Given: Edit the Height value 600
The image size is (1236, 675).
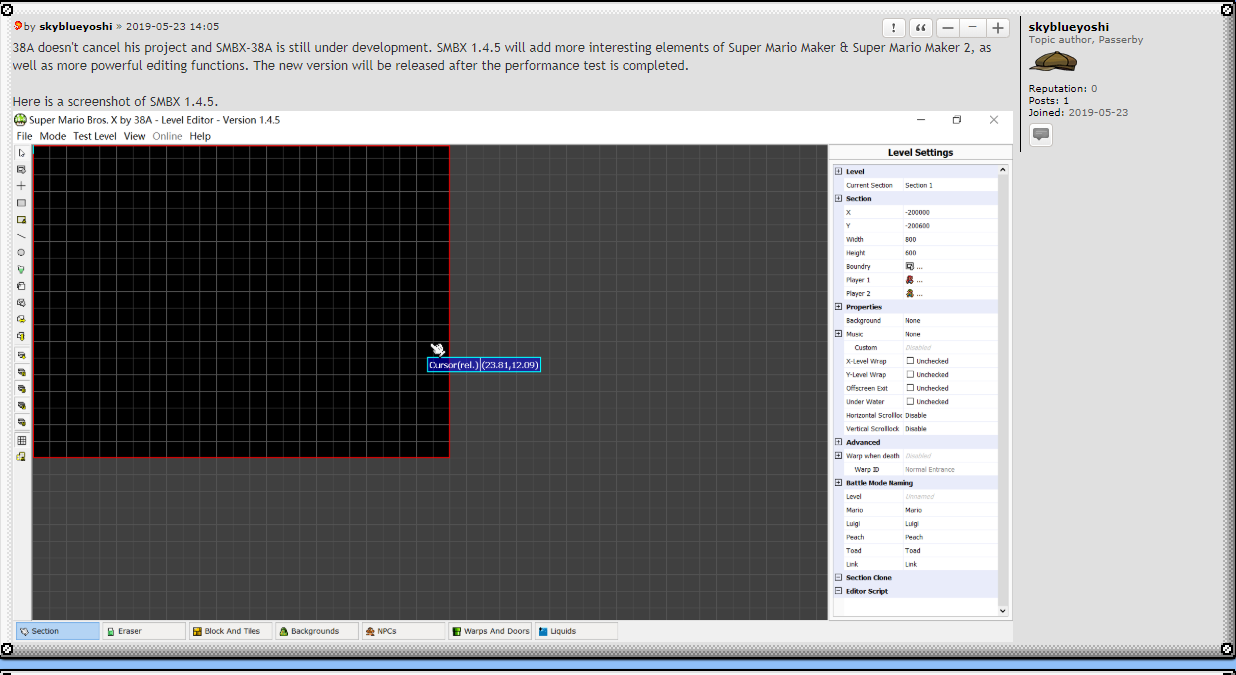Looking at the screenshot, I should click(950, 253).
